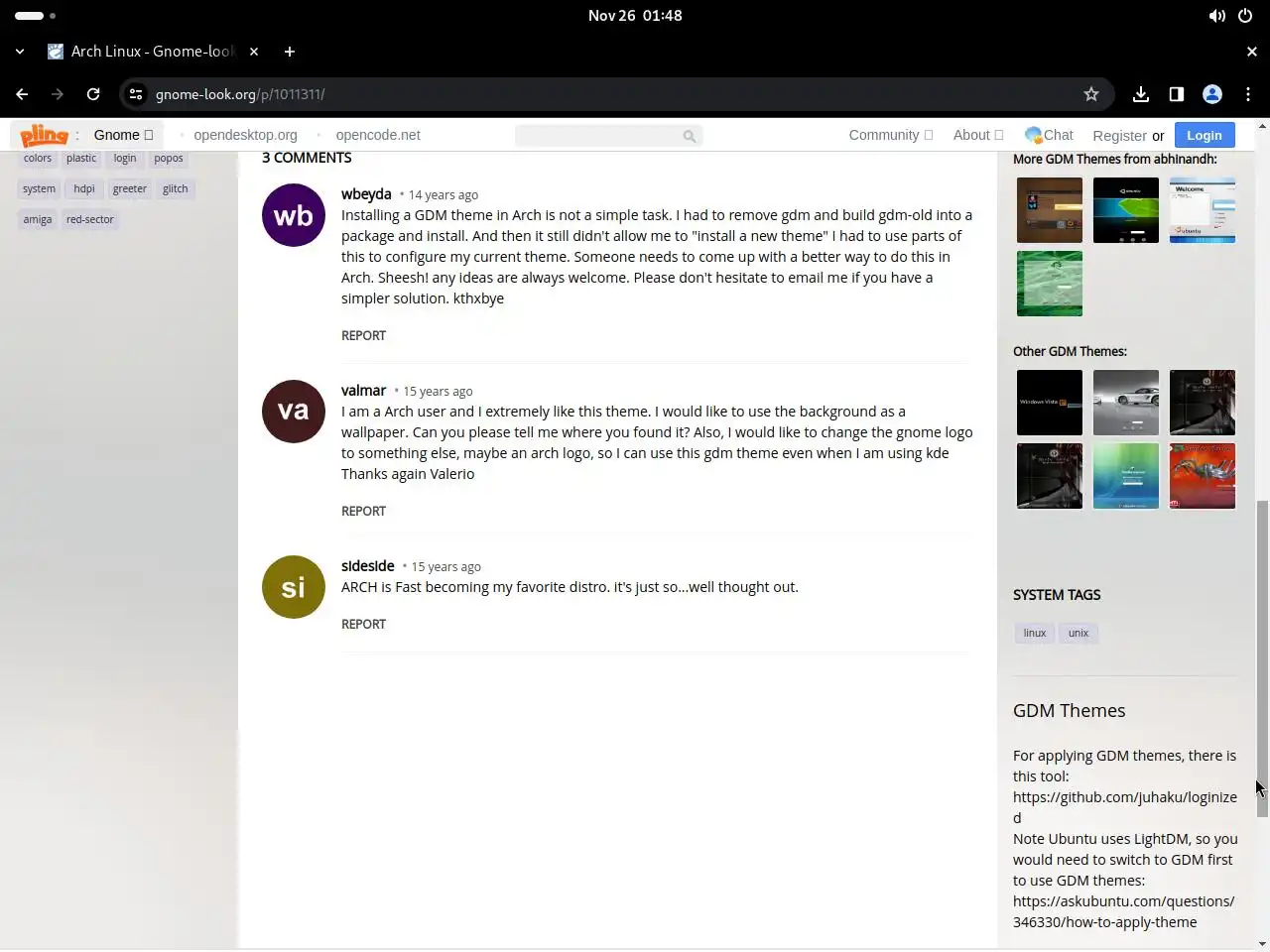The image size is (1270, 952).
Task: Click the Login button
Action: [1204, 135]
